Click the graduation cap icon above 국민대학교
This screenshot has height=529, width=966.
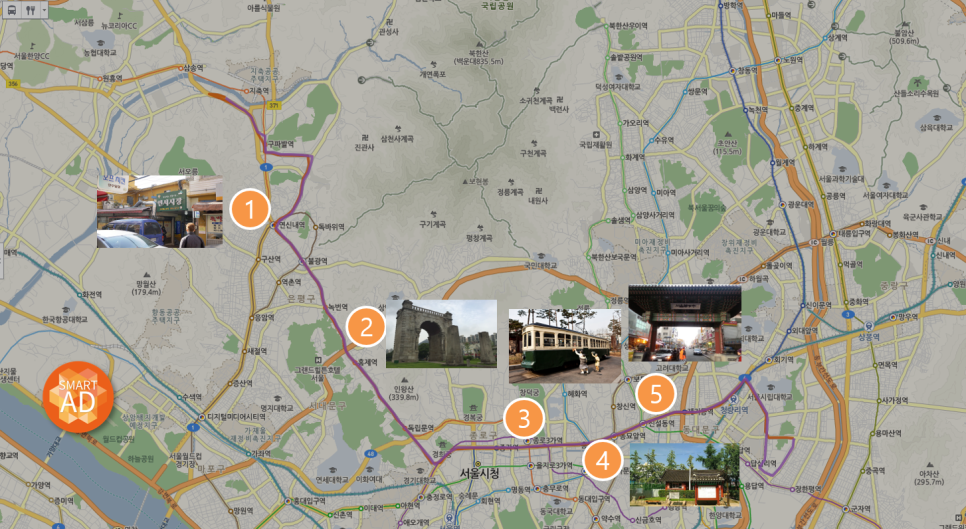pos(540,256)
